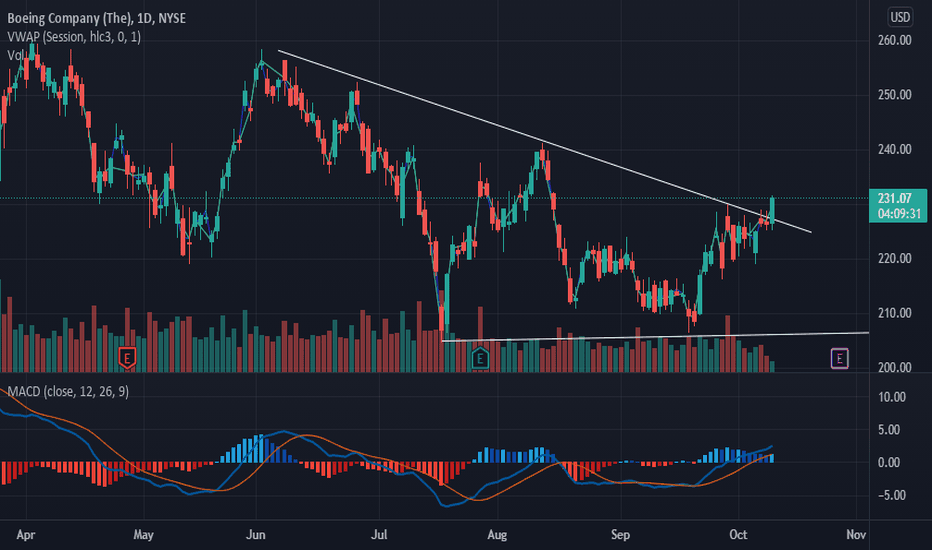Screen dimensions: 932x550
Task: Click the 260.00 price axis label
Action: click(x=895, y=40)
